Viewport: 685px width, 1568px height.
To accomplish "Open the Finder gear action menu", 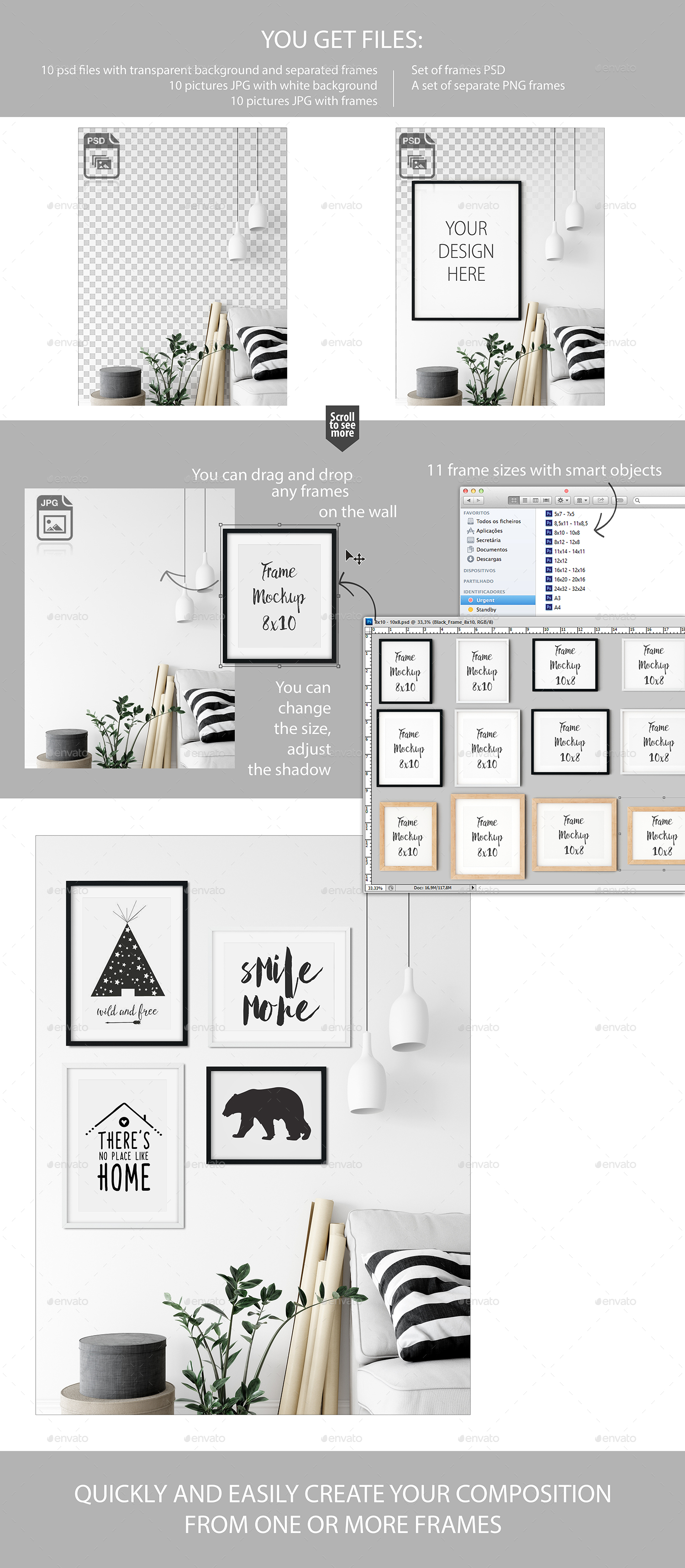I will (563, 500).
